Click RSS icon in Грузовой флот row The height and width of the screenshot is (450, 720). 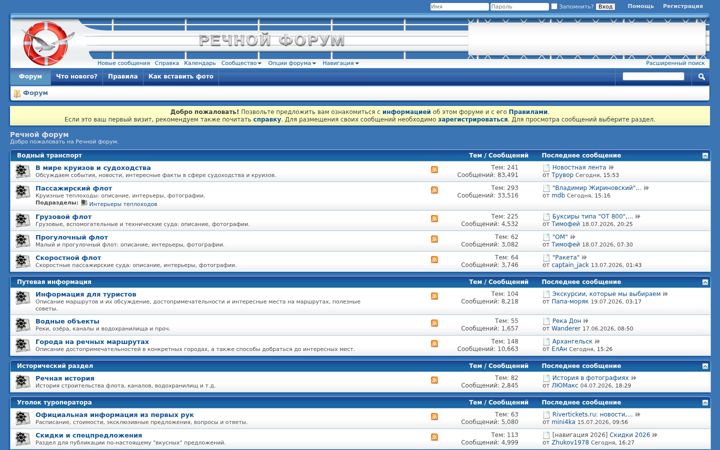coord(434,219)
